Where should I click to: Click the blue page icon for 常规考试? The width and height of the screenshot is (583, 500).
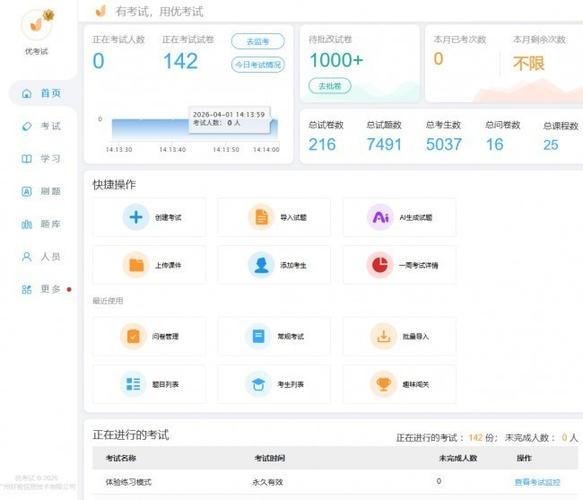coord(258,336)
